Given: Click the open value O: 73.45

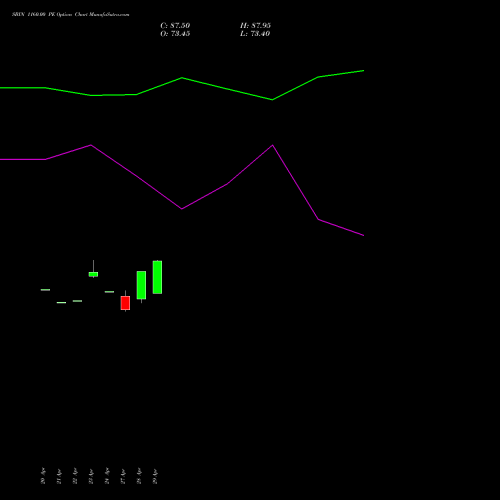Looking at the screenshot, I should [175, 34].
